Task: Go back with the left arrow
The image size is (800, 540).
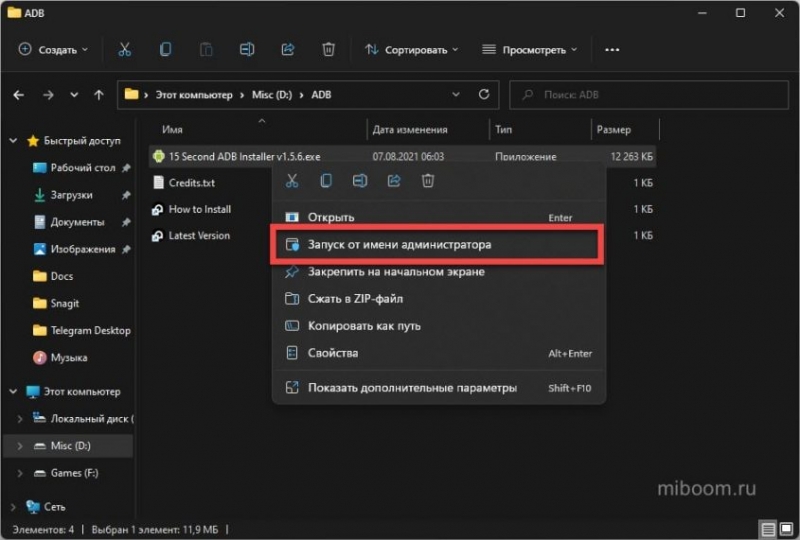Action: (19, 95)
